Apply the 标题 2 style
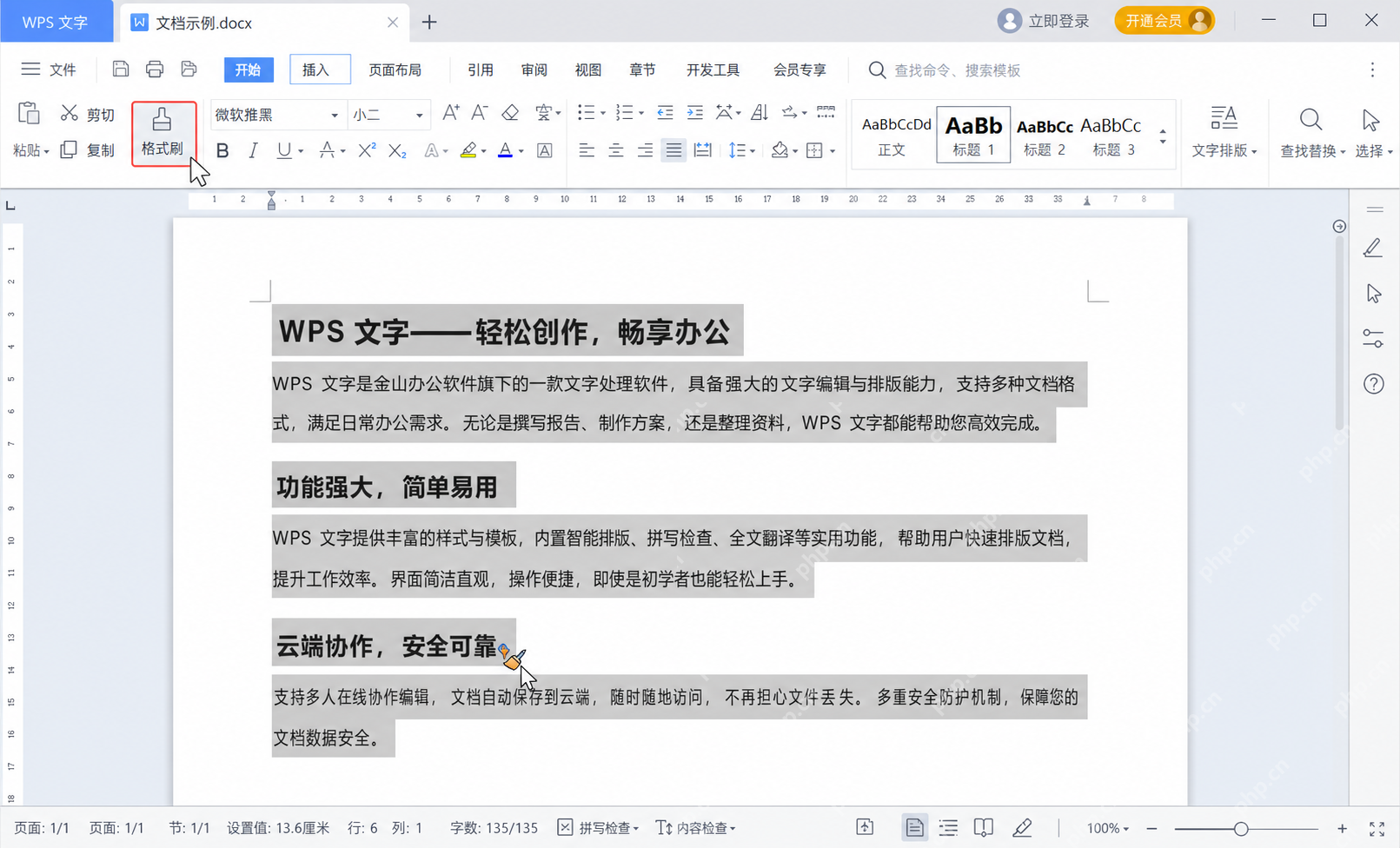 1045,135
